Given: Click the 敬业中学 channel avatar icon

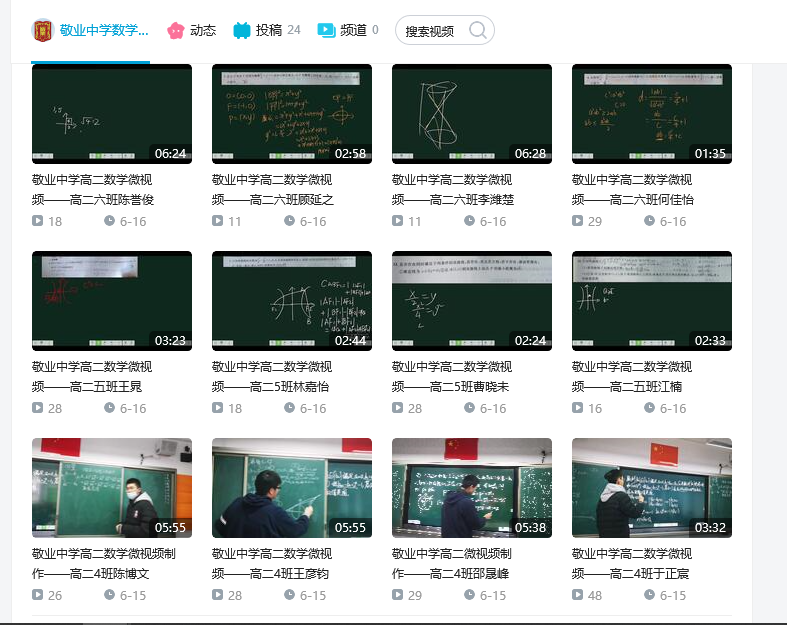Looking at the screenshot, I should point(42,30).
